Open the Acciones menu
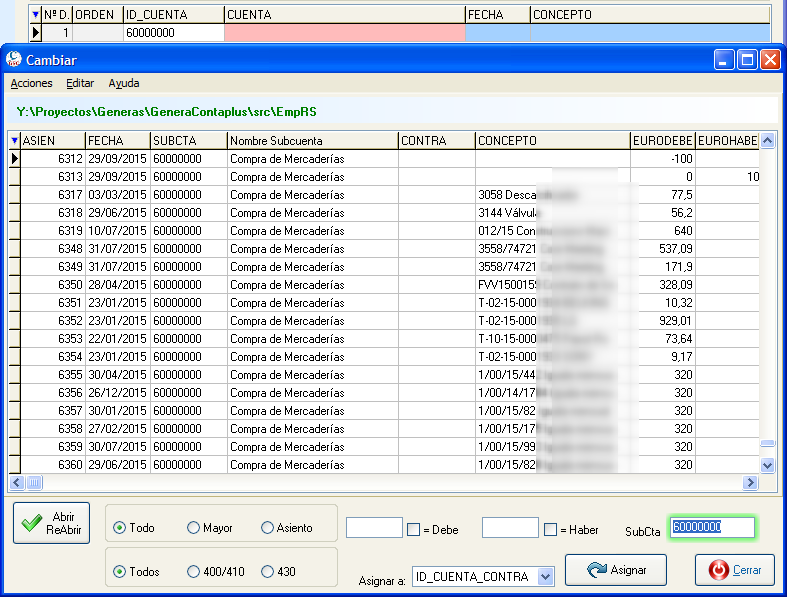The image size is (787, 597). [x=32, y=83]
